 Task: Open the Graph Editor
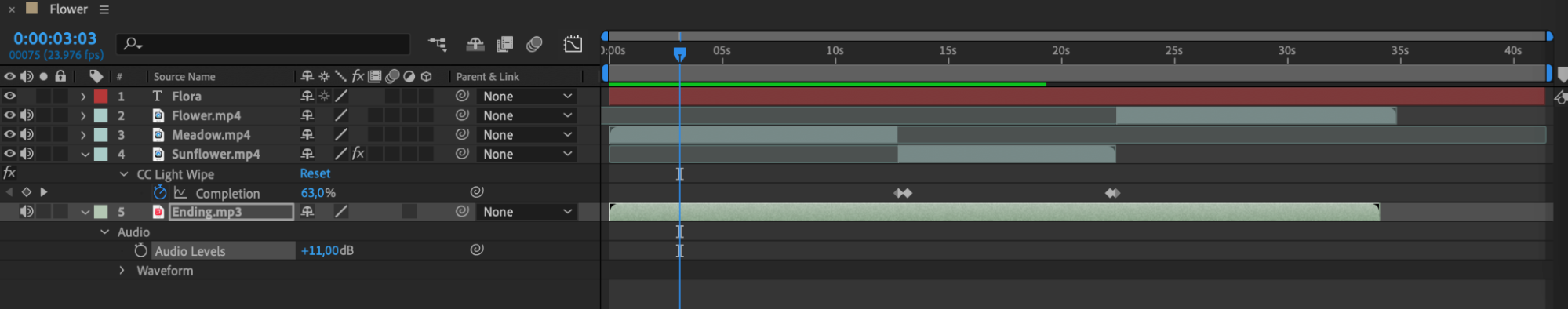click(x=573, y=44)
